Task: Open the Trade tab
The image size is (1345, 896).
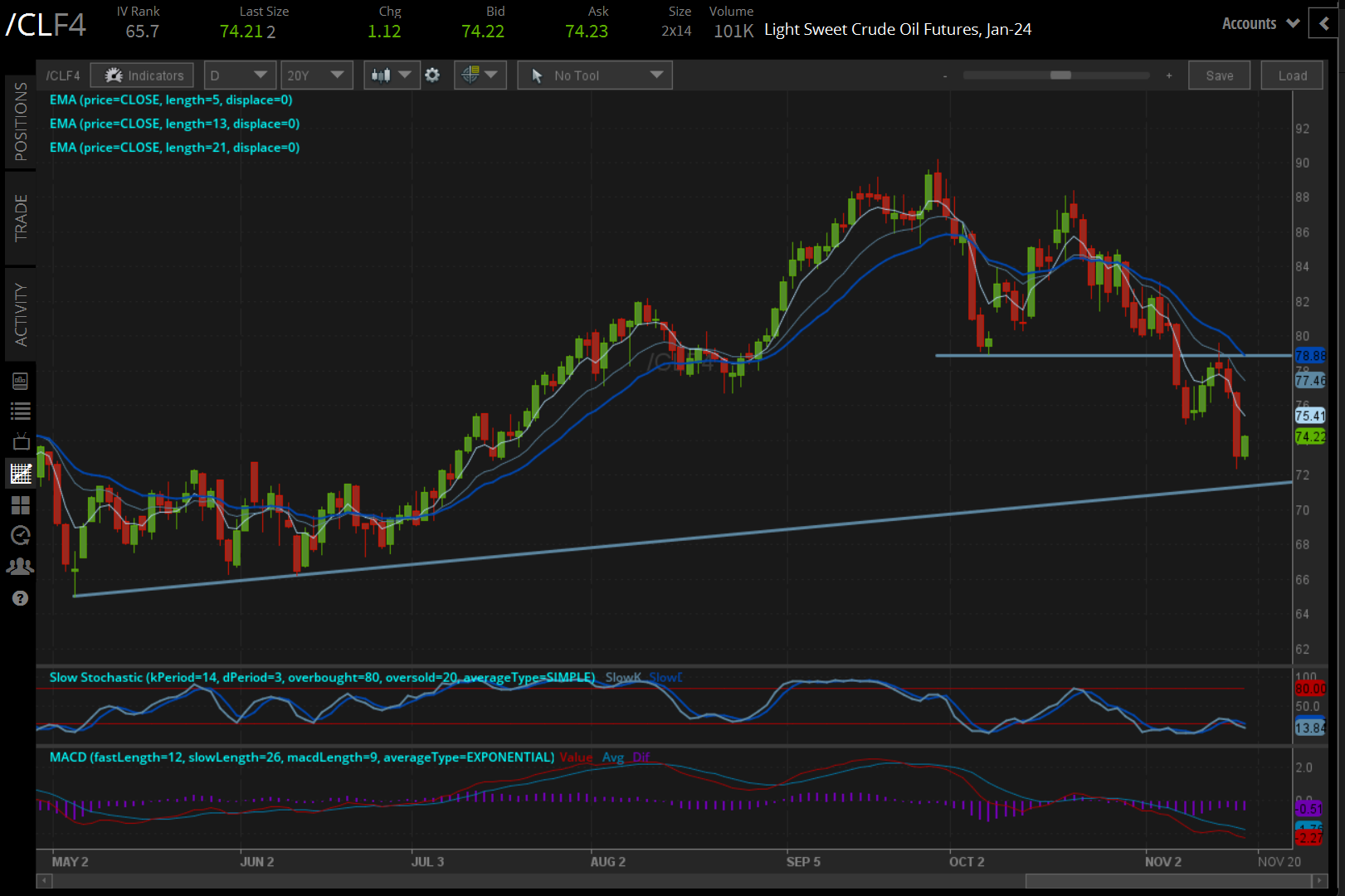Action: pyautogui.click(x=20, y=218)
